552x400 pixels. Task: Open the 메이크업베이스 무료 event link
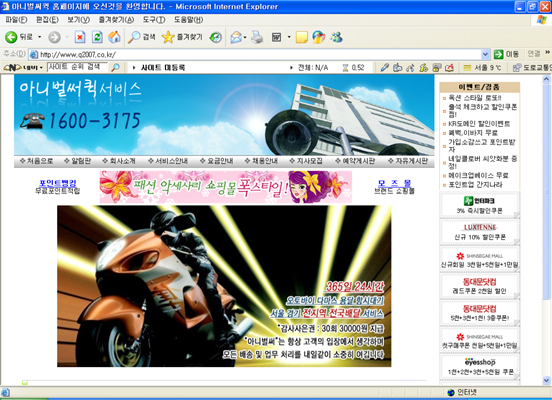[478, 175]
